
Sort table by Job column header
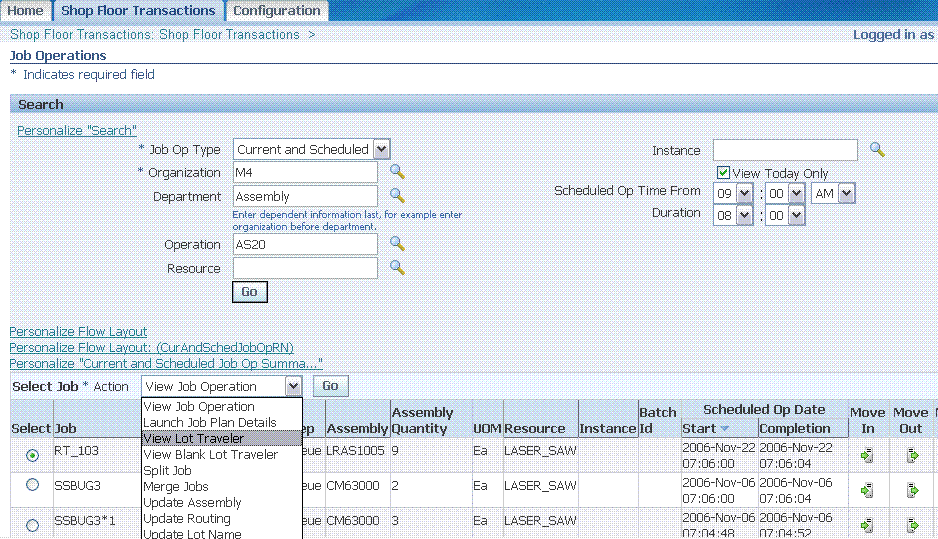point(66,428)
